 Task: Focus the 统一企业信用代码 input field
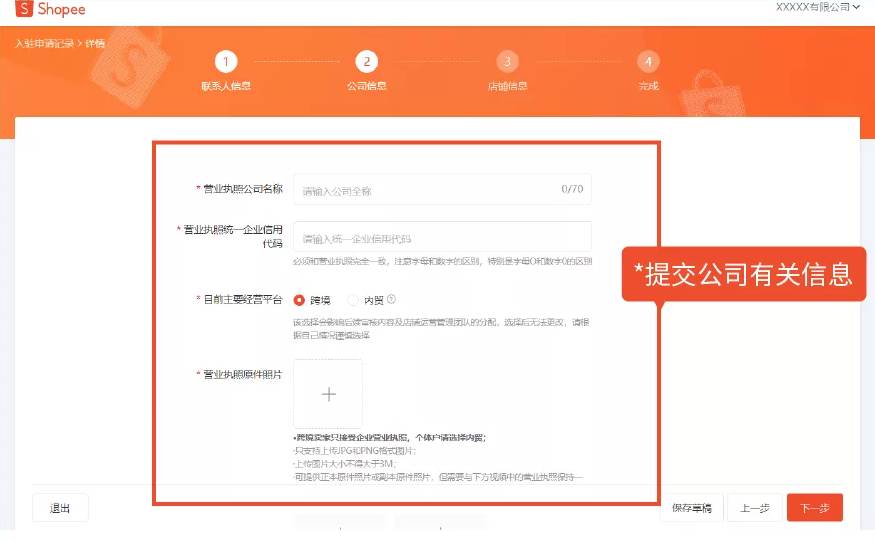coord(442,238)
